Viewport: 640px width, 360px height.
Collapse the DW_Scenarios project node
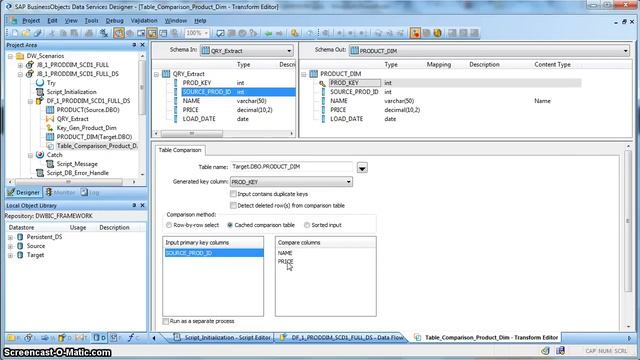click(x=11, y=56)
